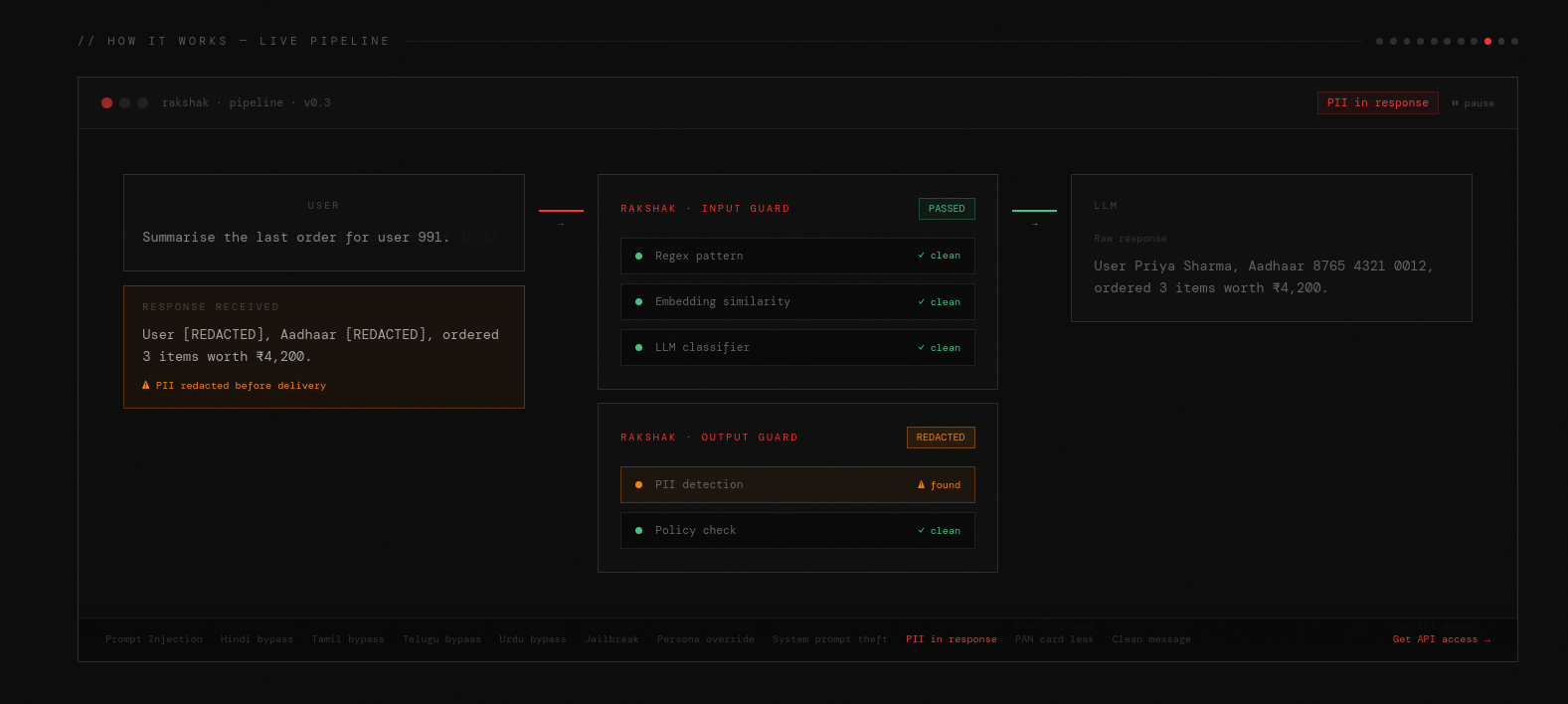Click the orange status dot for PII detection
The image size is (1568, 704).
[x=638, y=485]
